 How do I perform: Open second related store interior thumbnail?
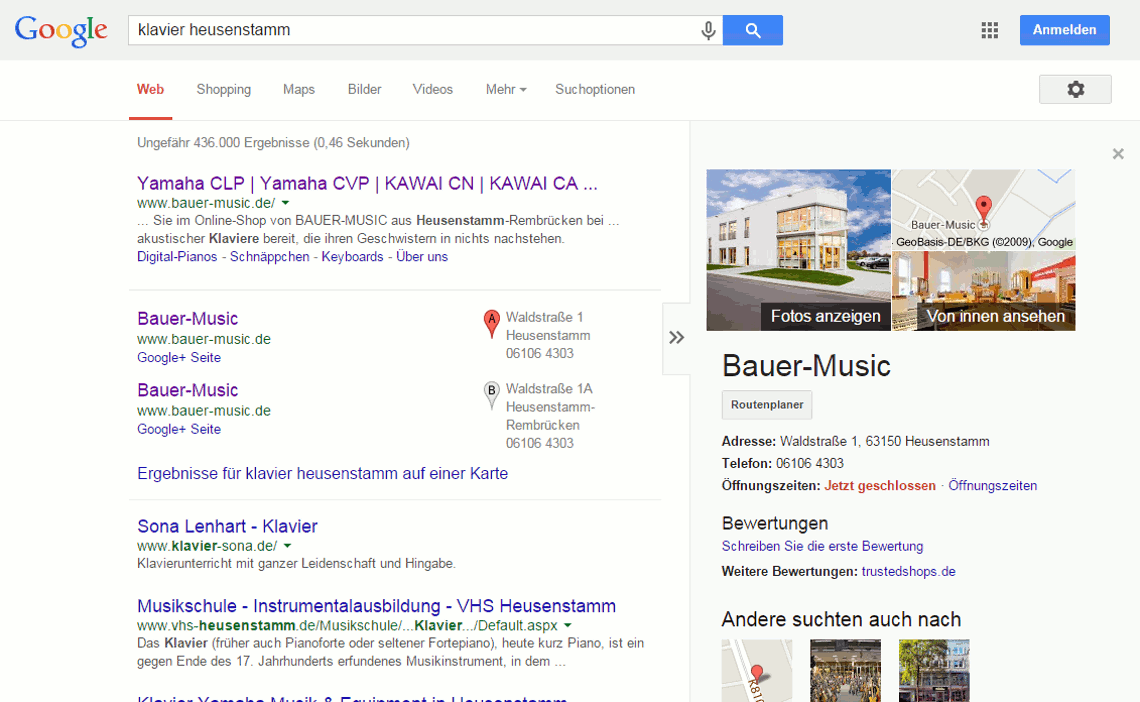[846, 670]
